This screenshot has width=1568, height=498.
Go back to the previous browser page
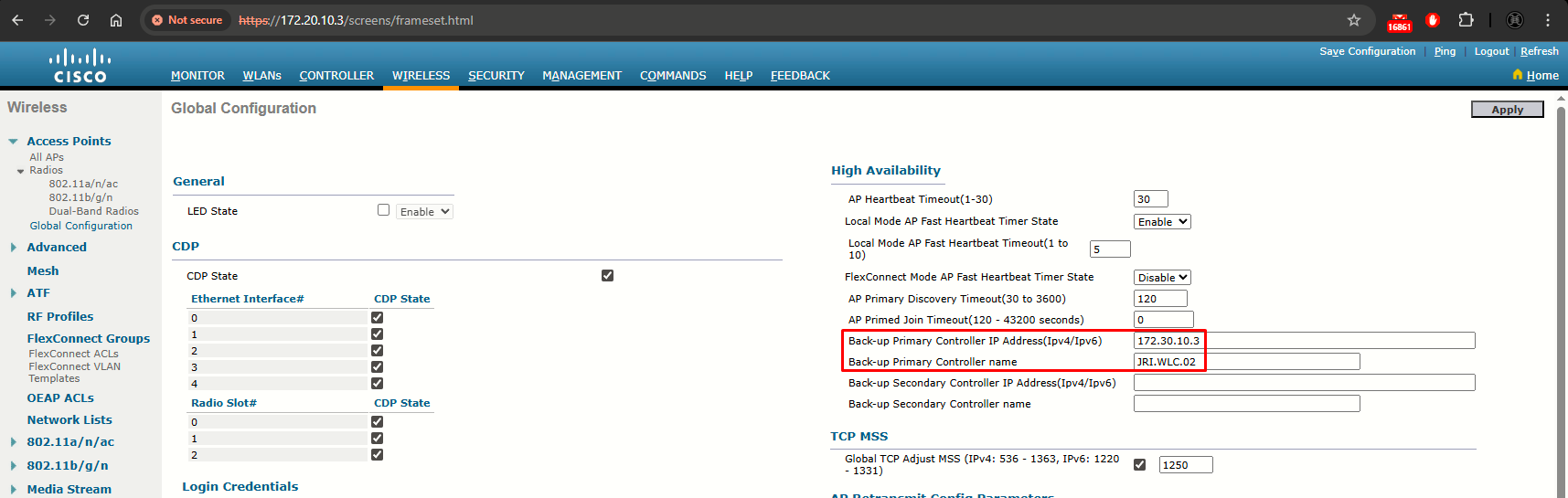click(x=17, y=20)
